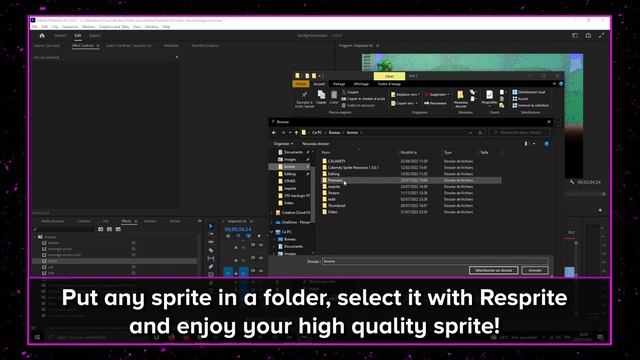
Task: Toggle bottom video track eye output
Action: [261, 271]
